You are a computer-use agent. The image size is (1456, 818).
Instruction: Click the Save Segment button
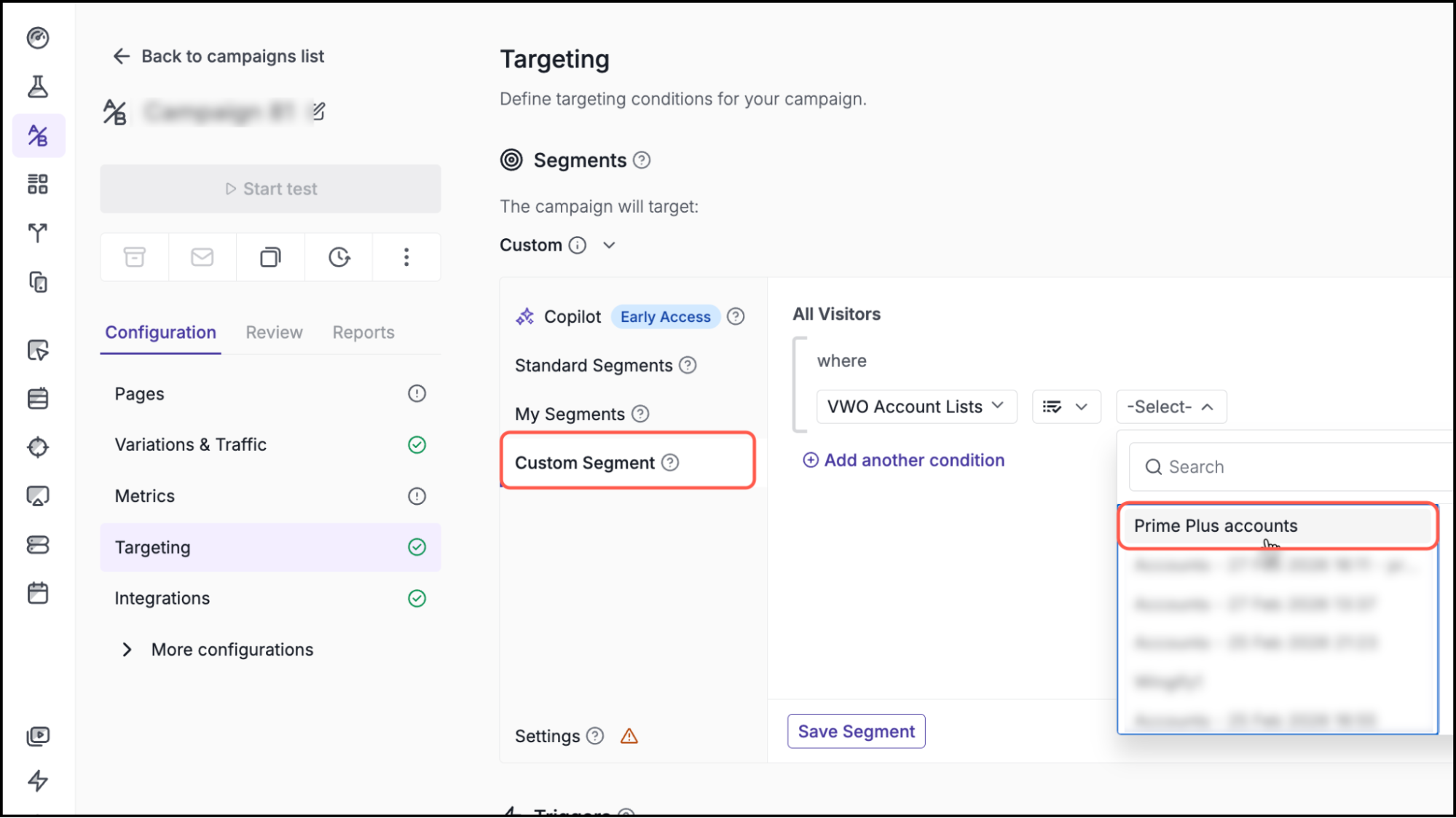[856, 731]
